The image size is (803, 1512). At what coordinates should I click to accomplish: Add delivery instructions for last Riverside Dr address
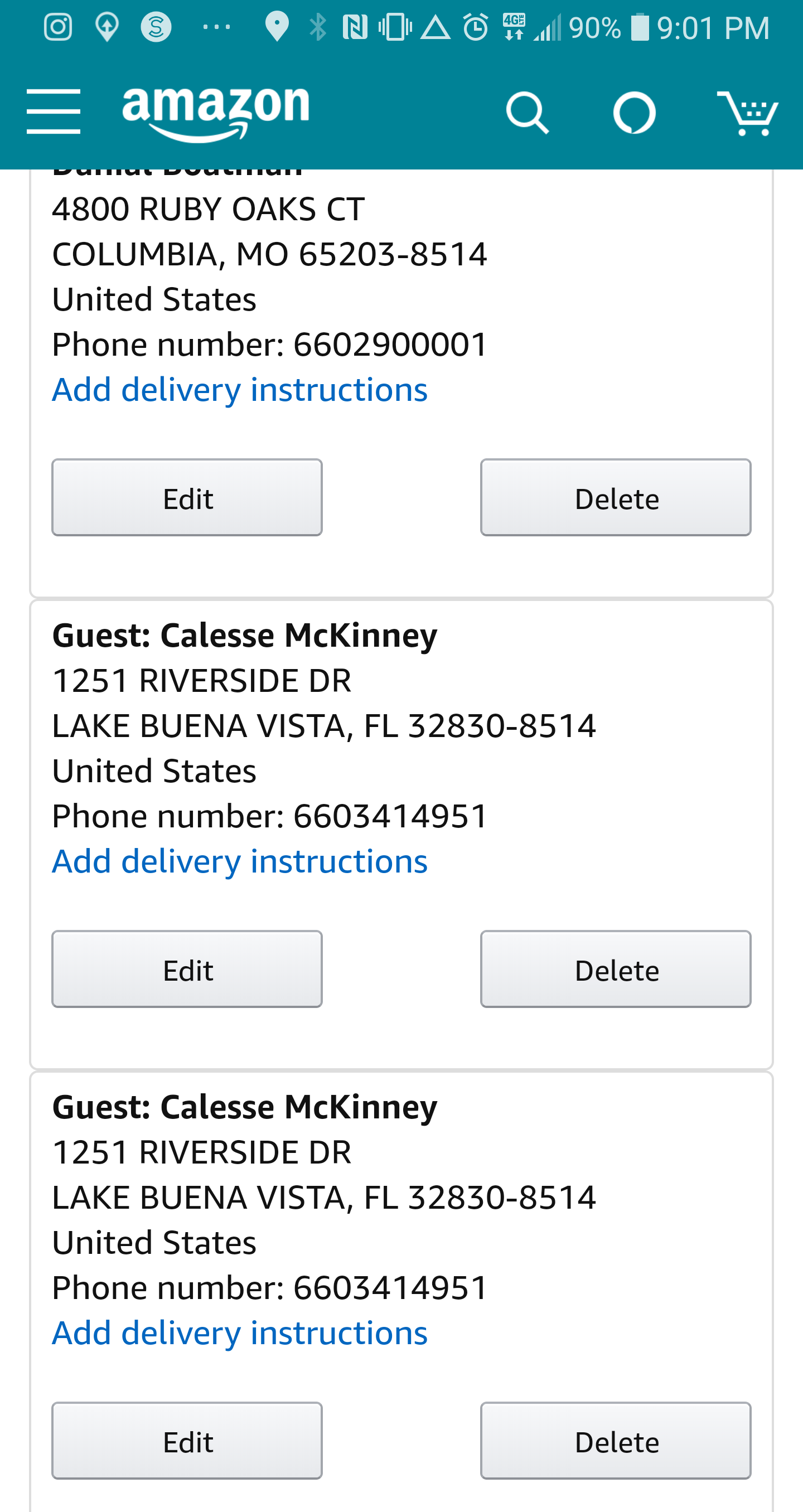coord(239,1333)
